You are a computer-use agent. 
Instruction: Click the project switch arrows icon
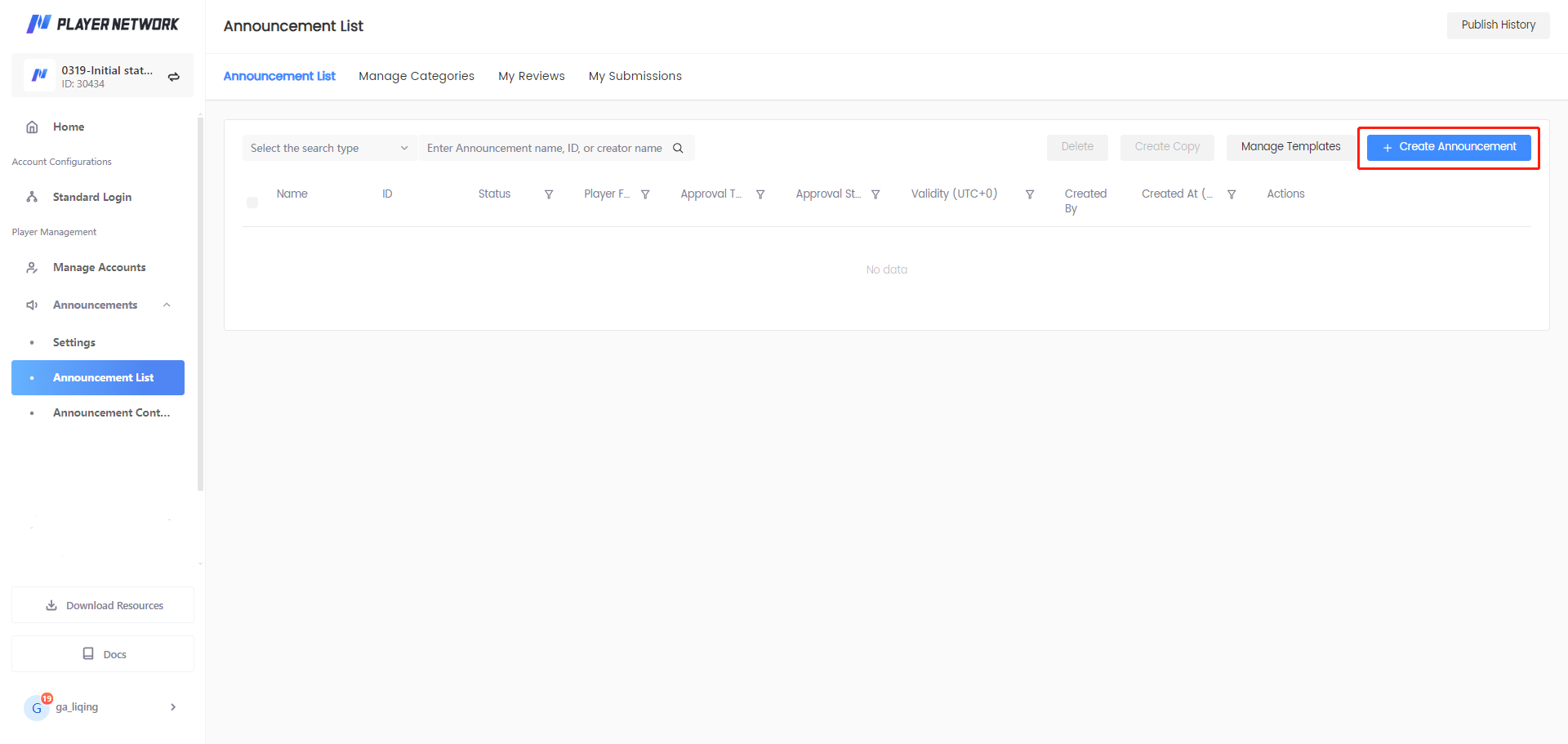(173, 77)
